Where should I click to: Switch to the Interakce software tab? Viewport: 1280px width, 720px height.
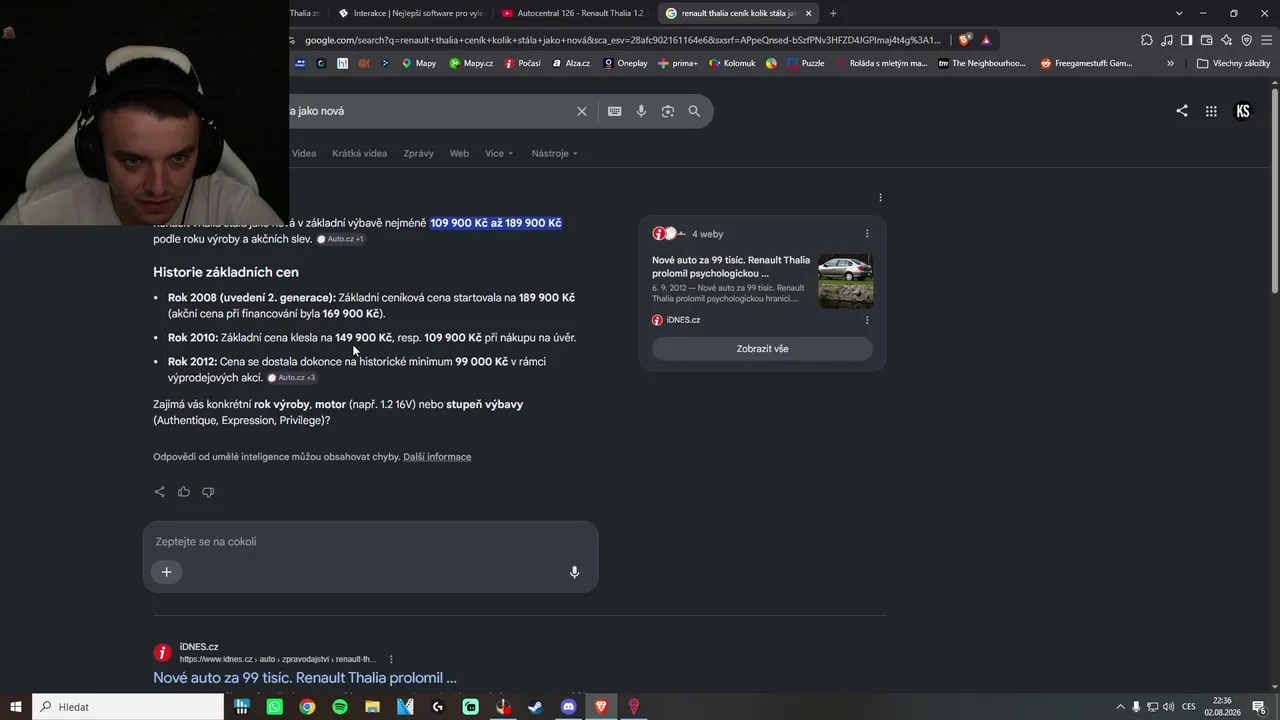[x=411, y=13]
